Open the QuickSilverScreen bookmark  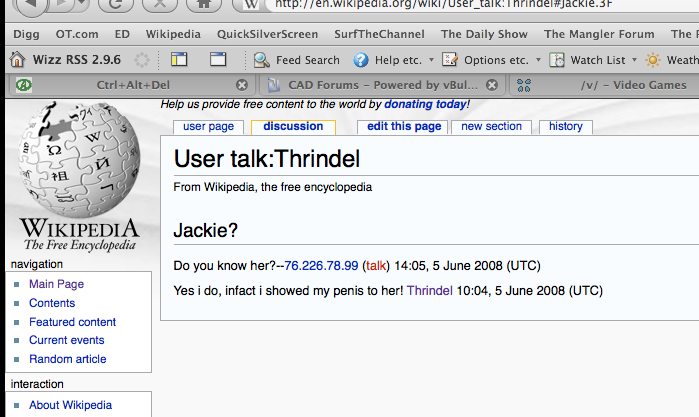267,34
